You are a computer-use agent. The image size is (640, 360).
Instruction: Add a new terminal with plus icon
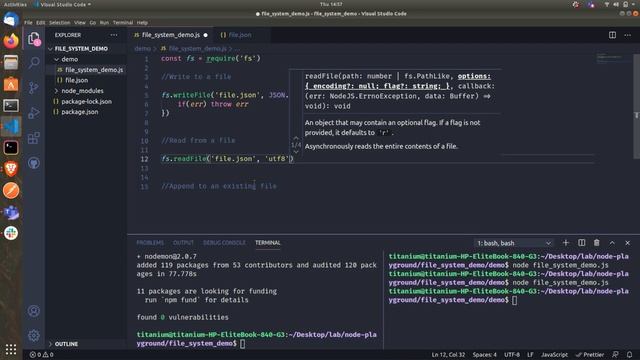coord(566,243)
